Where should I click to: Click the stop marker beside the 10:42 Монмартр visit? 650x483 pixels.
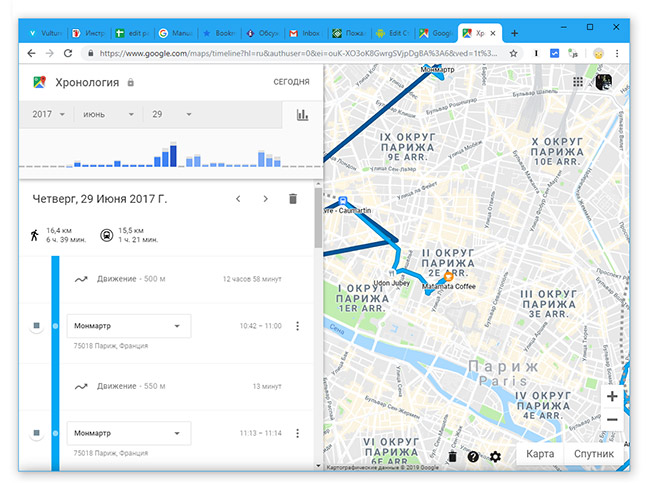click(x=36, y=326)
